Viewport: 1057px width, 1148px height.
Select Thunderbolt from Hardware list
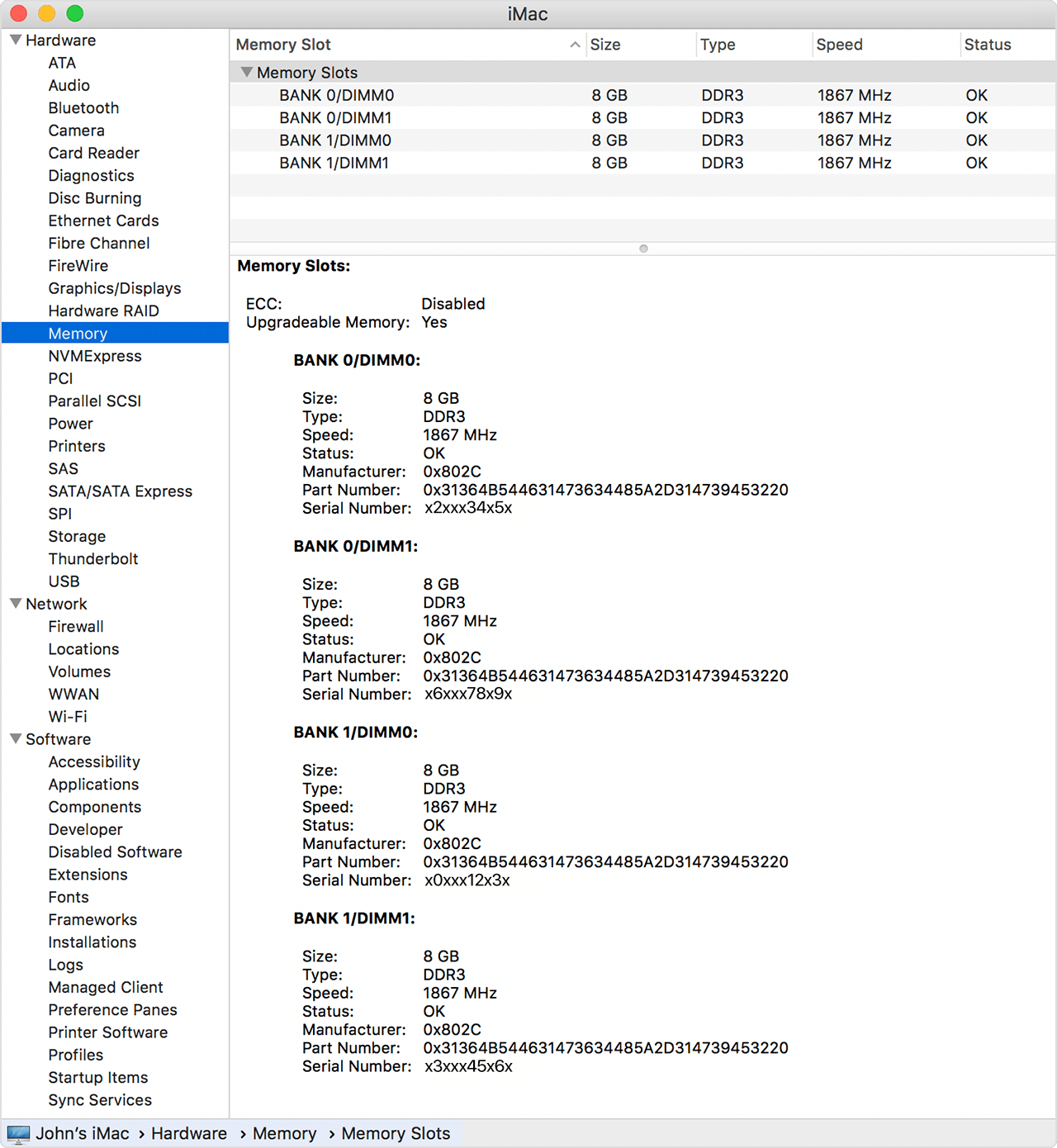coord(92,559)
